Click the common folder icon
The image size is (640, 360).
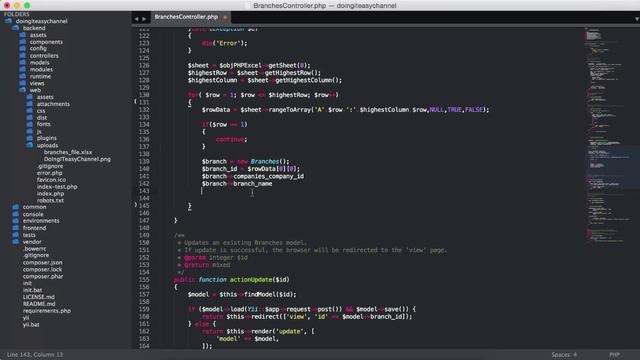[x=16, y=207]
